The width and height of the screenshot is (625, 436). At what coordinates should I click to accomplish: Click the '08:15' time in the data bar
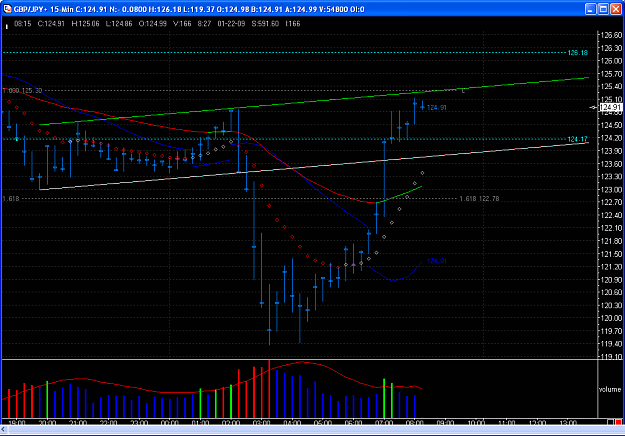tap(23, 24)
